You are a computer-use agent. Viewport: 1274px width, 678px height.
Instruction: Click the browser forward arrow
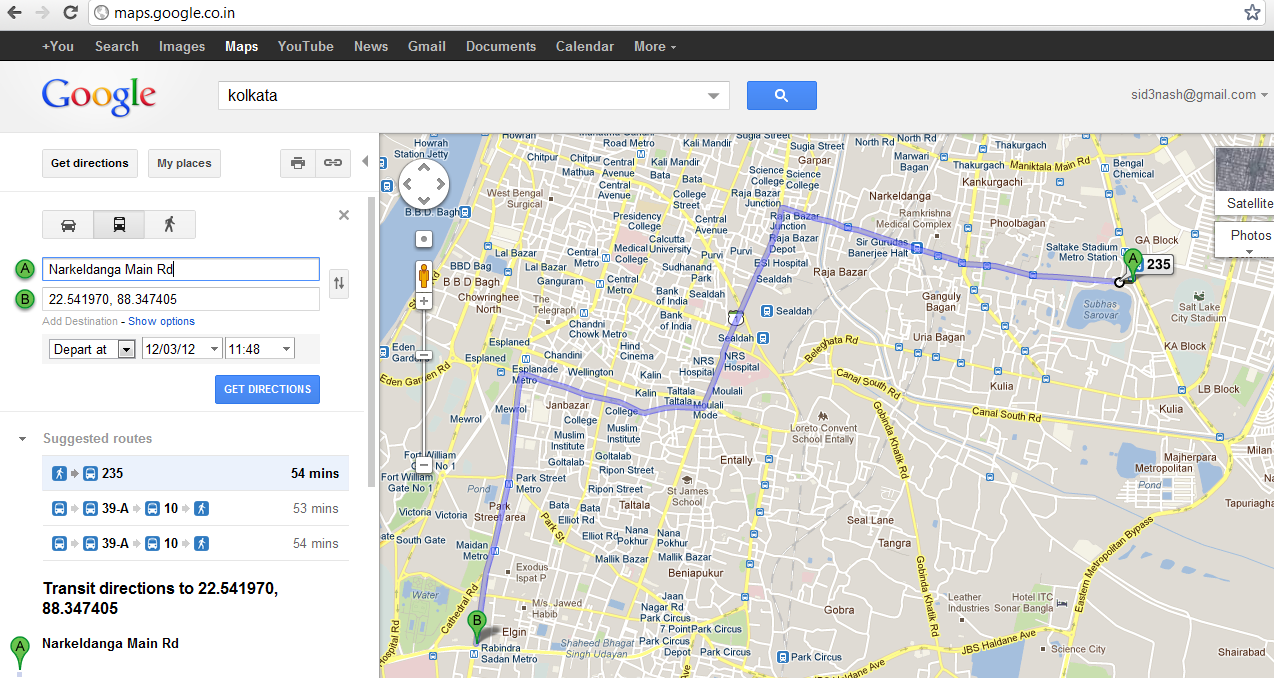[42, 13]
